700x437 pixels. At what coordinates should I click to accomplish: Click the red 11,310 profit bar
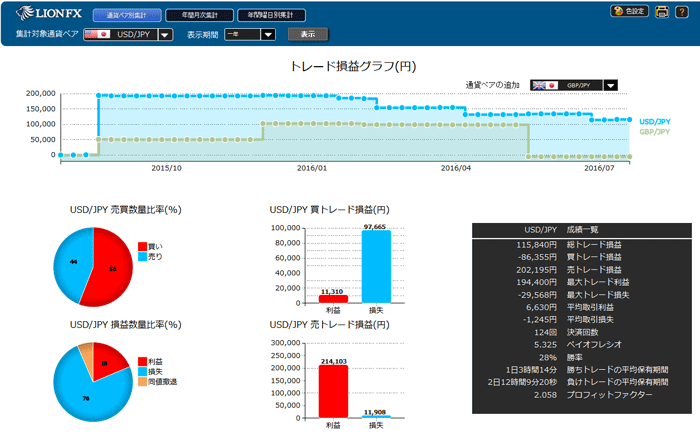click(333, 299)
